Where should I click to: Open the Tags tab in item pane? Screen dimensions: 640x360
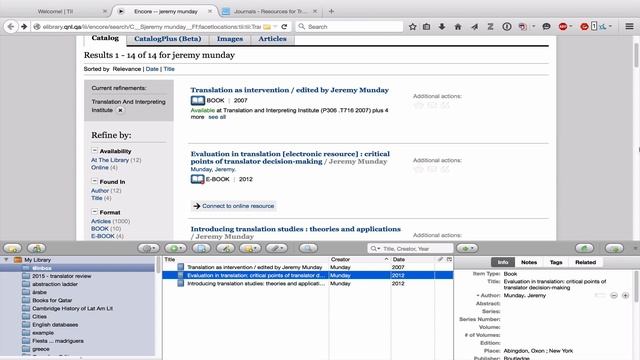click(556, 262)
